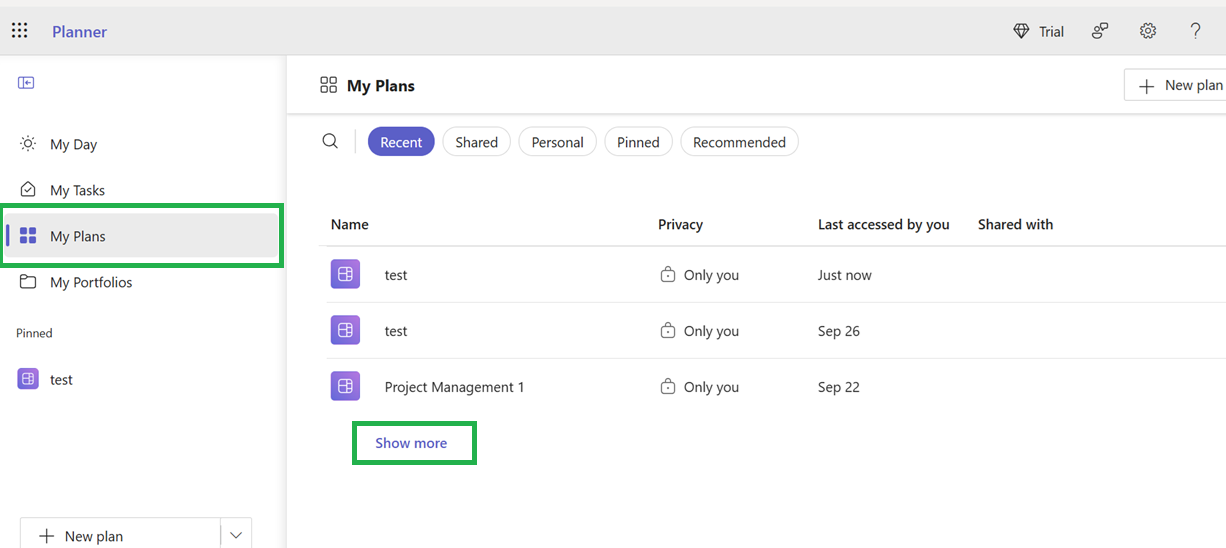This screenshot has width=1226, height=548.
Task: Click the 'Sep 22' date
Action: (x=839, y=387)
